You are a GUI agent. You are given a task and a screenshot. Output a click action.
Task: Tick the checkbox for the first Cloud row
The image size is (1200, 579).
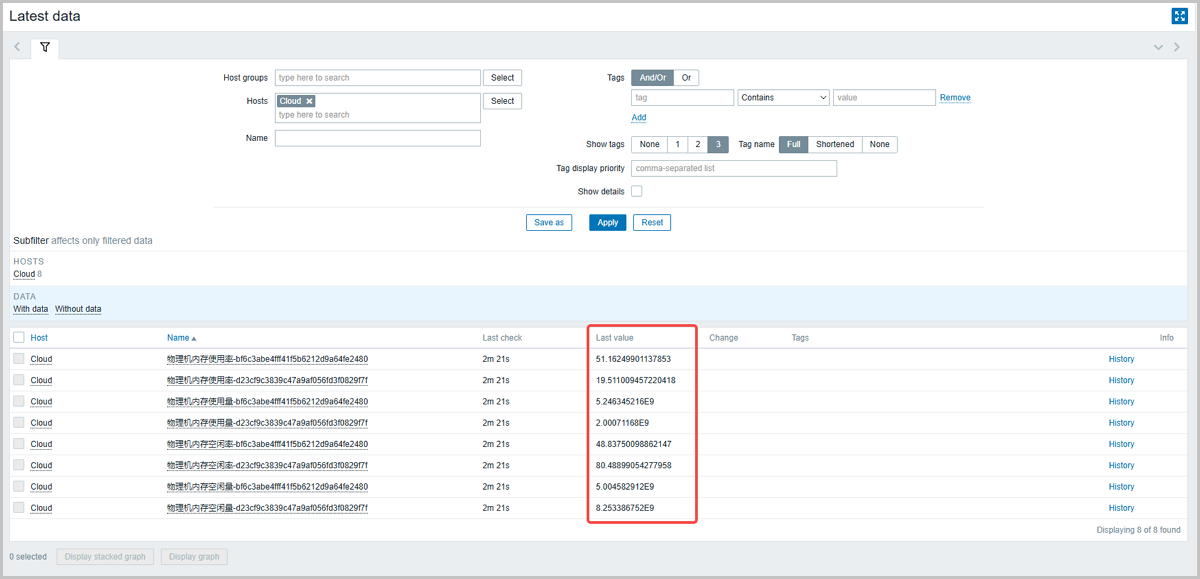[19, 359]
